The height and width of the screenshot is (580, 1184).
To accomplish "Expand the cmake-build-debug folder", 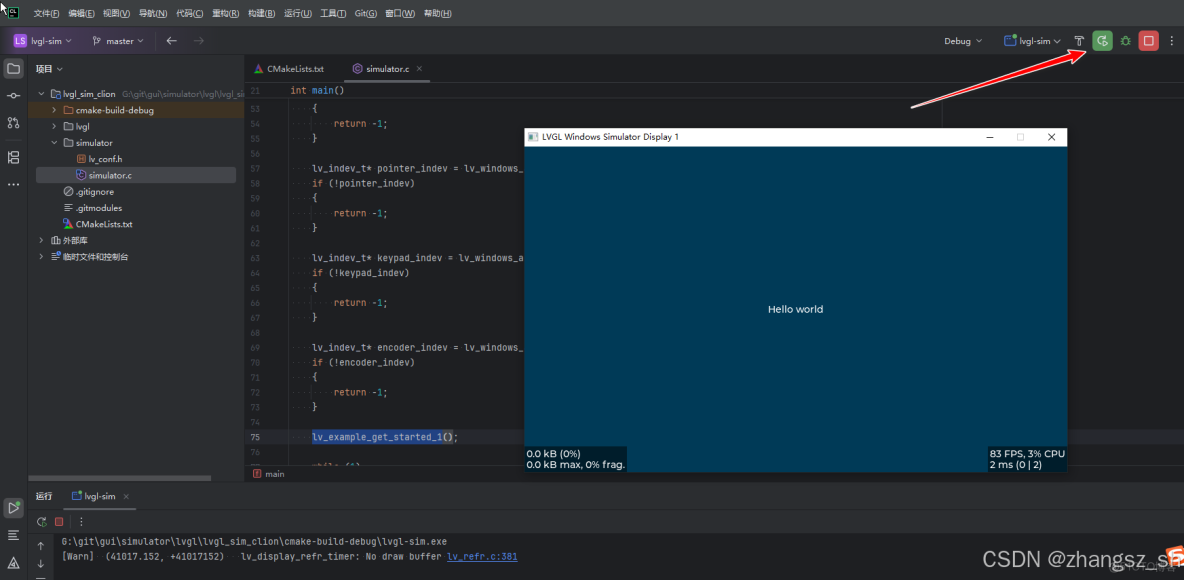I will pos(55,110).
